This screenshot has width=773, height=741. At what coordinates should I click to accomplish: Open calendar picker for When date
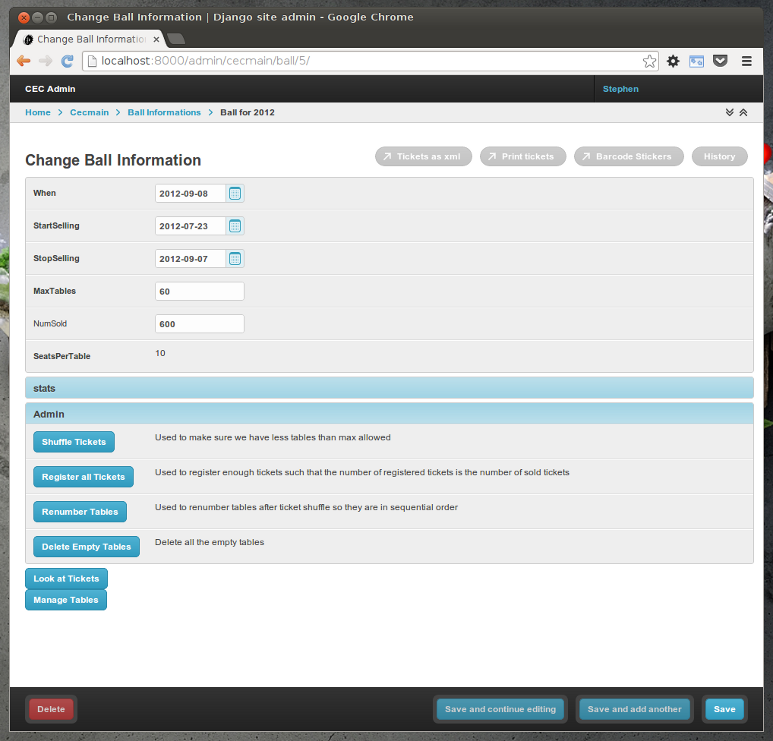click(235, 194)
